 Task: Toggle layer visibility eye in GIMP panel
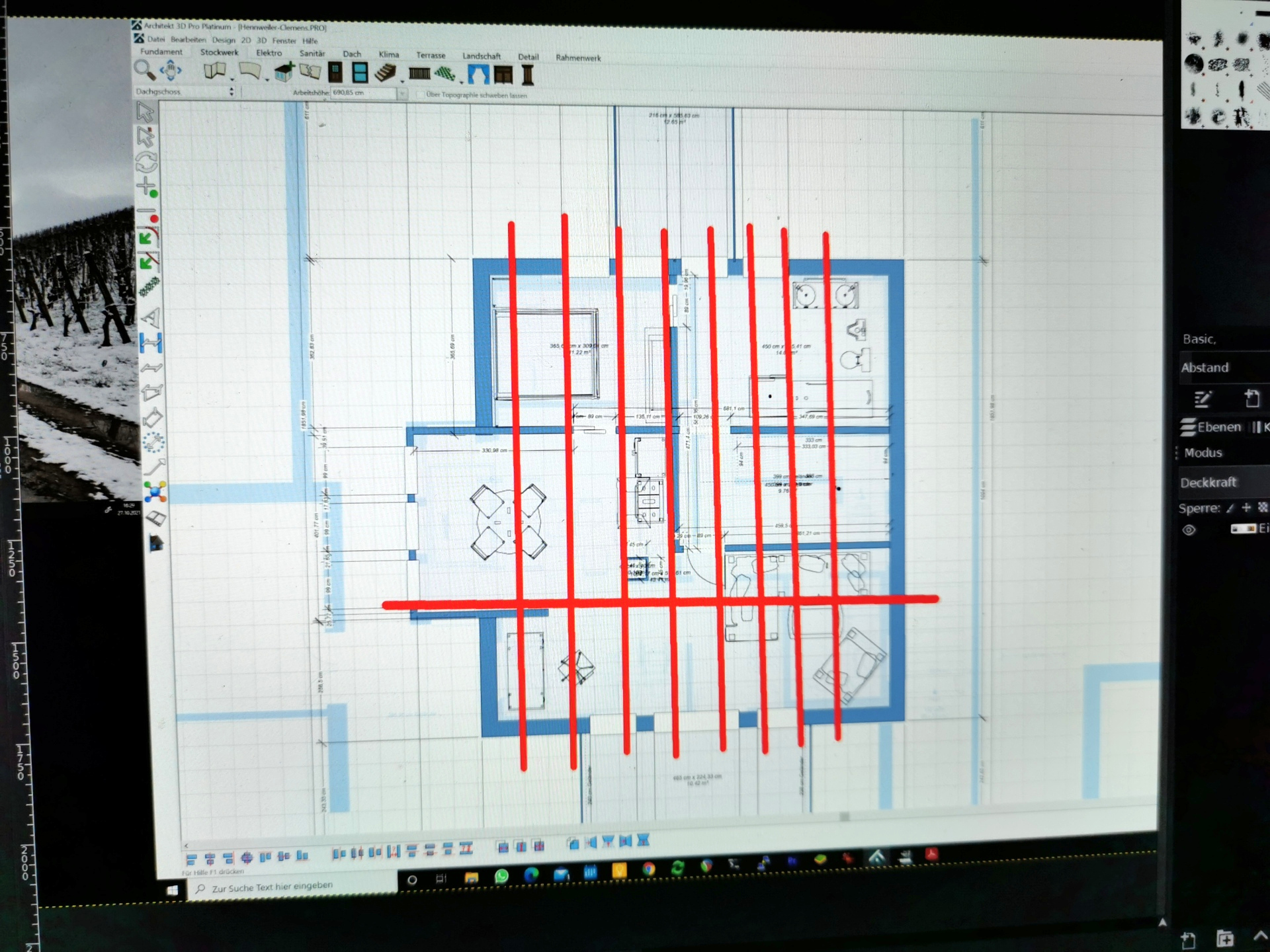tap(1189, 530)
